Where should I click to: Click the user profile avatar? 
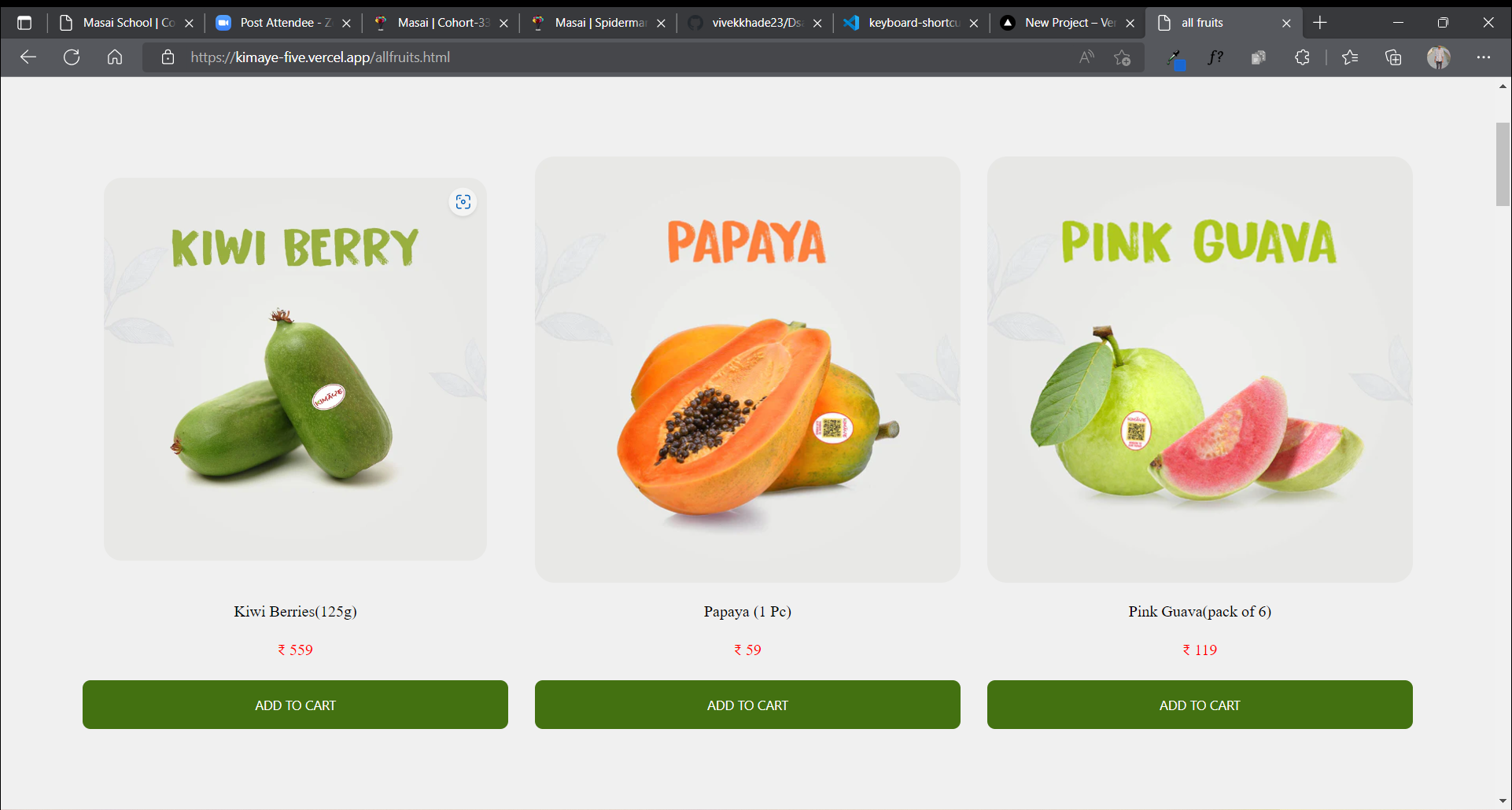coord(1439,57)
